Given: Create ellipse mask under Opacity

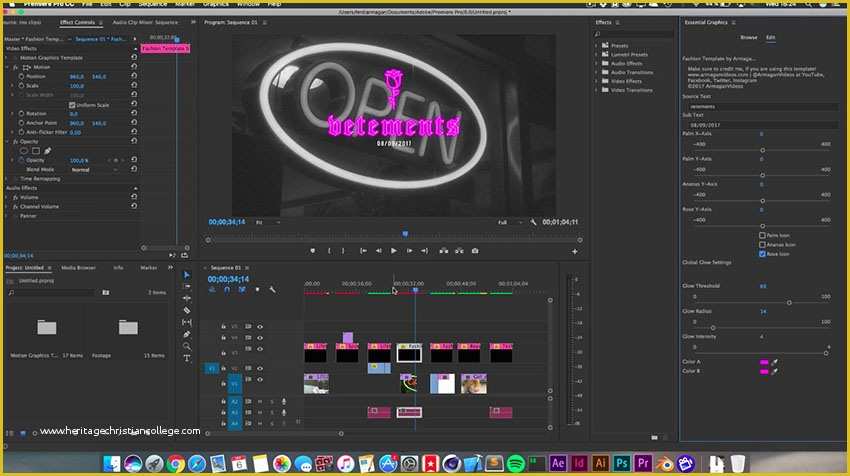Looking at the screenshot, I should point(24,151).
